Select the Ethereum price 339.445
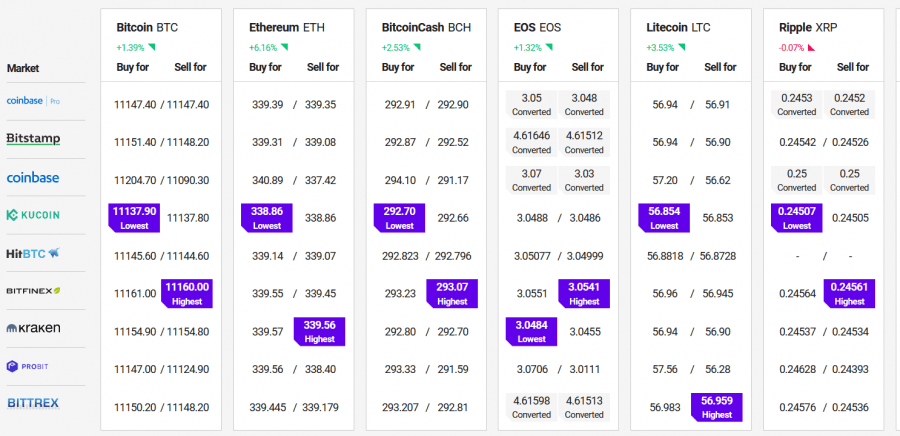This screenshot has width=900, height=436. pos(267,407)
